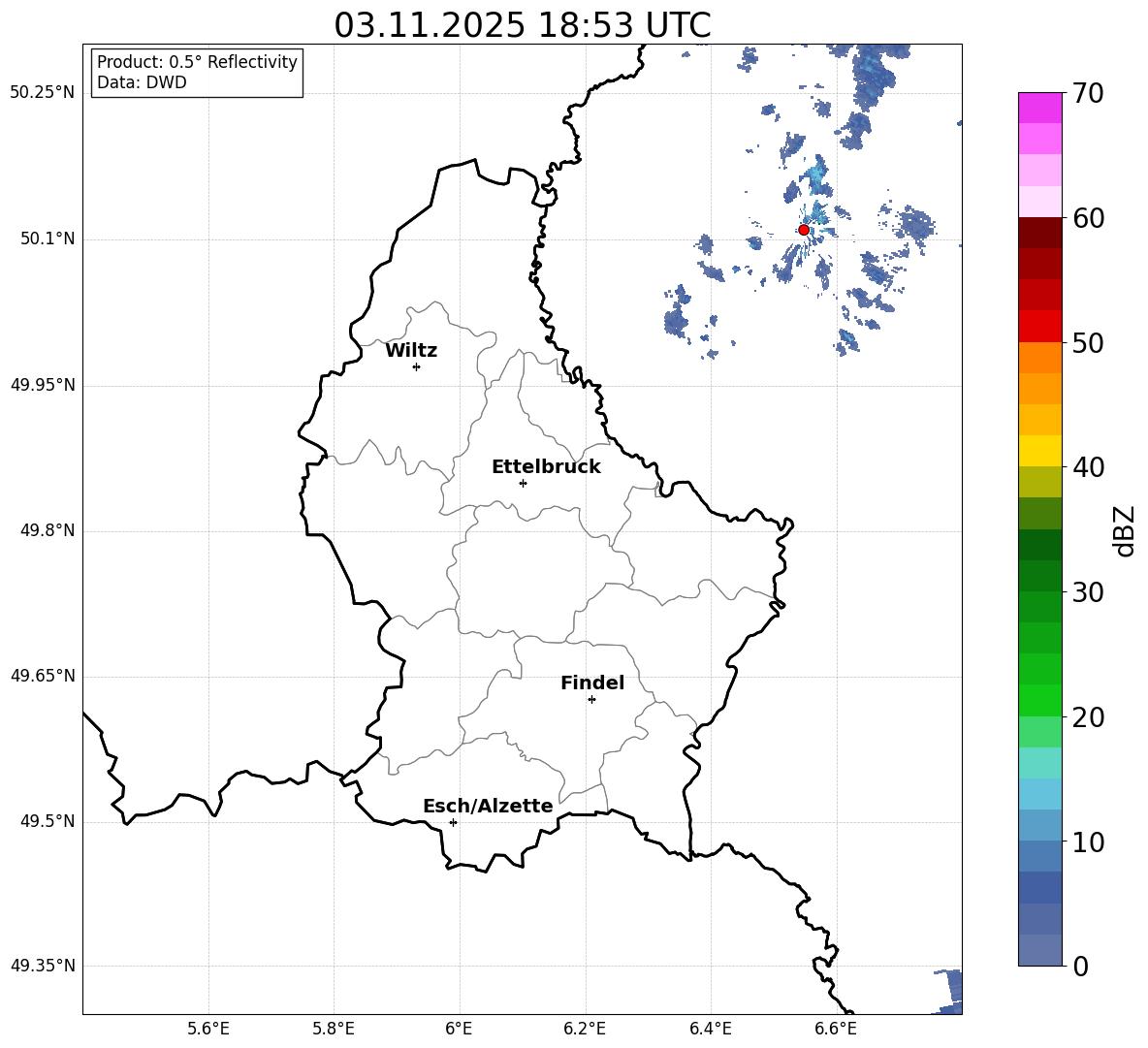Click the 6.2°E longitude label
This screenshot has height=1048, width=1148.
[585, 1029]
